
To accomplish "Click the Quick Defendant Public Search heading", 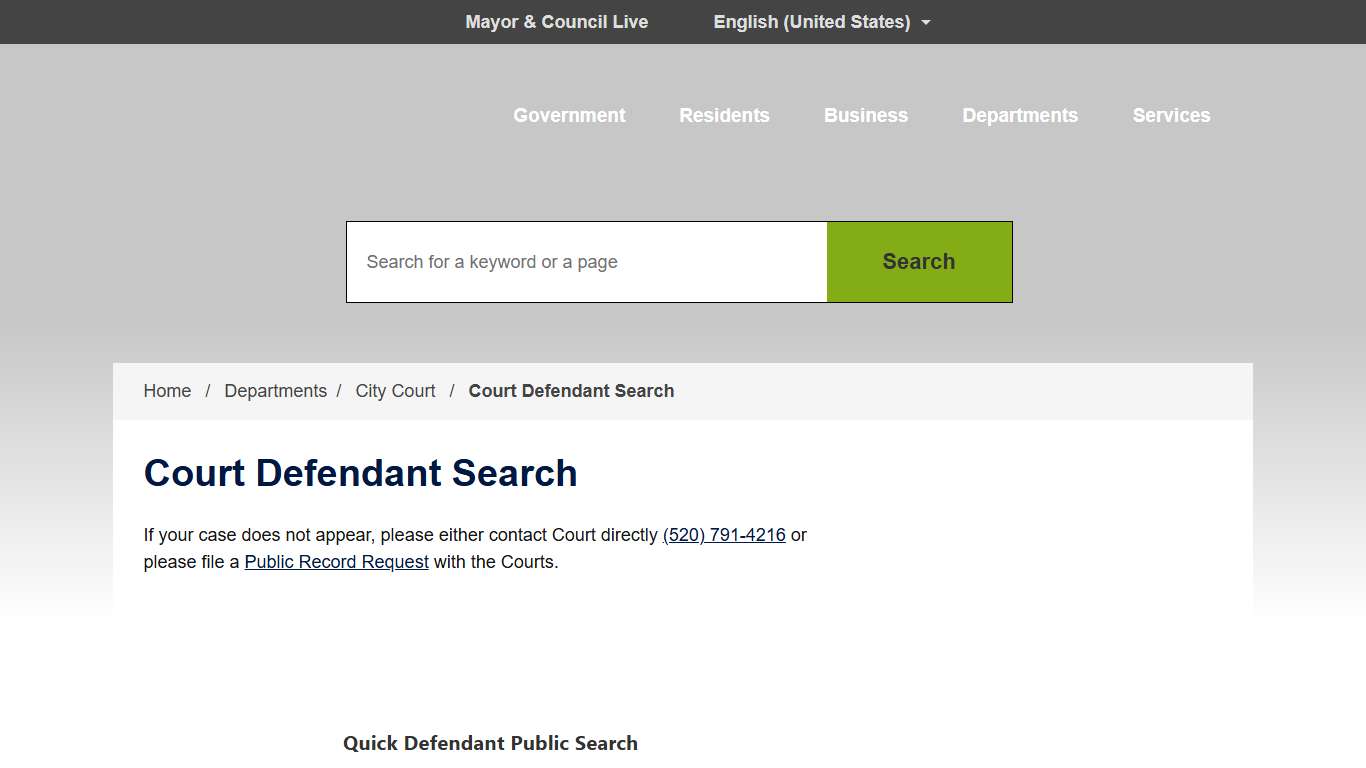I will point(490,743).
